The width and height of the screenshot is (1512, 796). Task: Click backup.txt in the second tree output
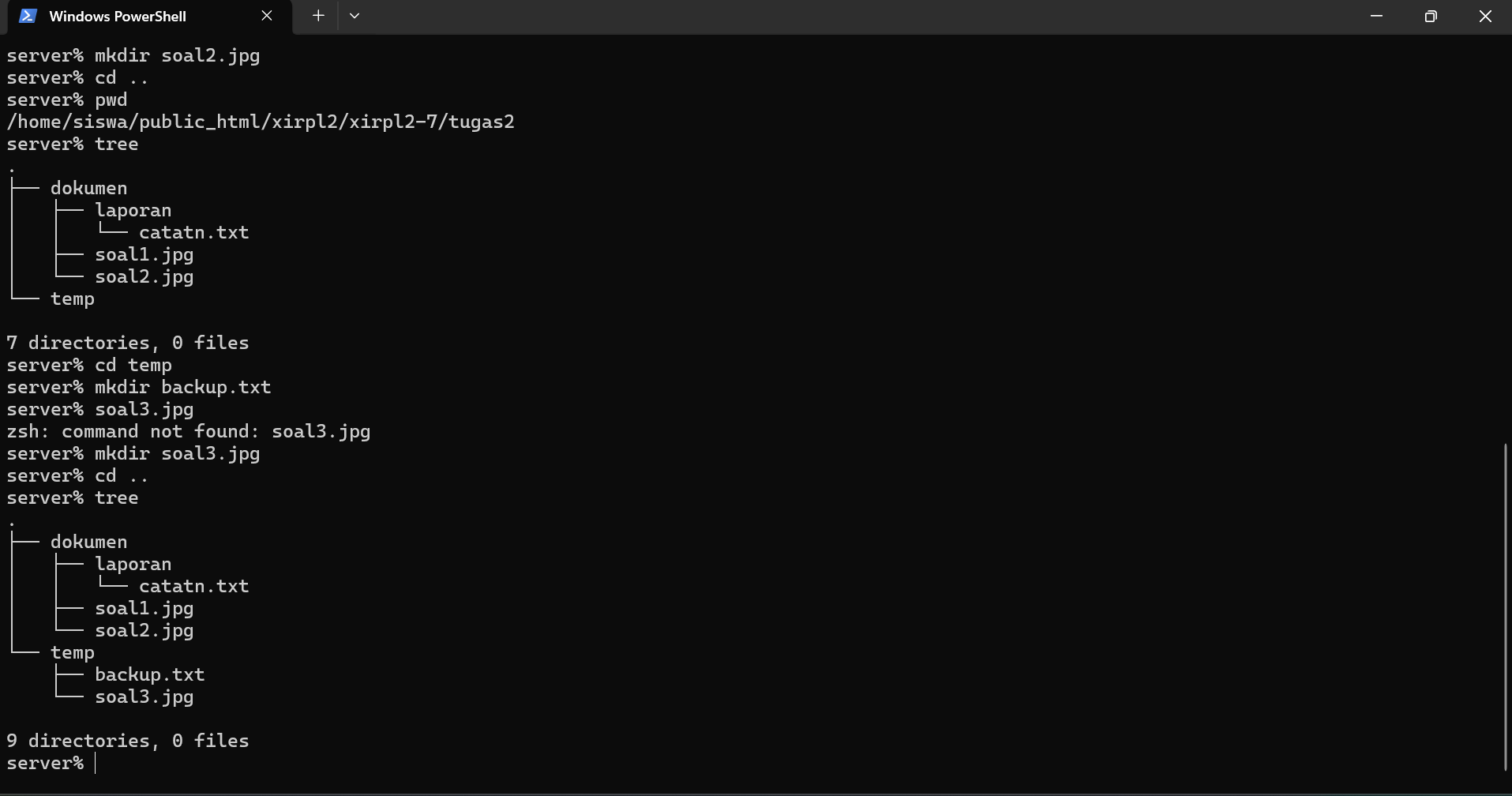(150, 674)
